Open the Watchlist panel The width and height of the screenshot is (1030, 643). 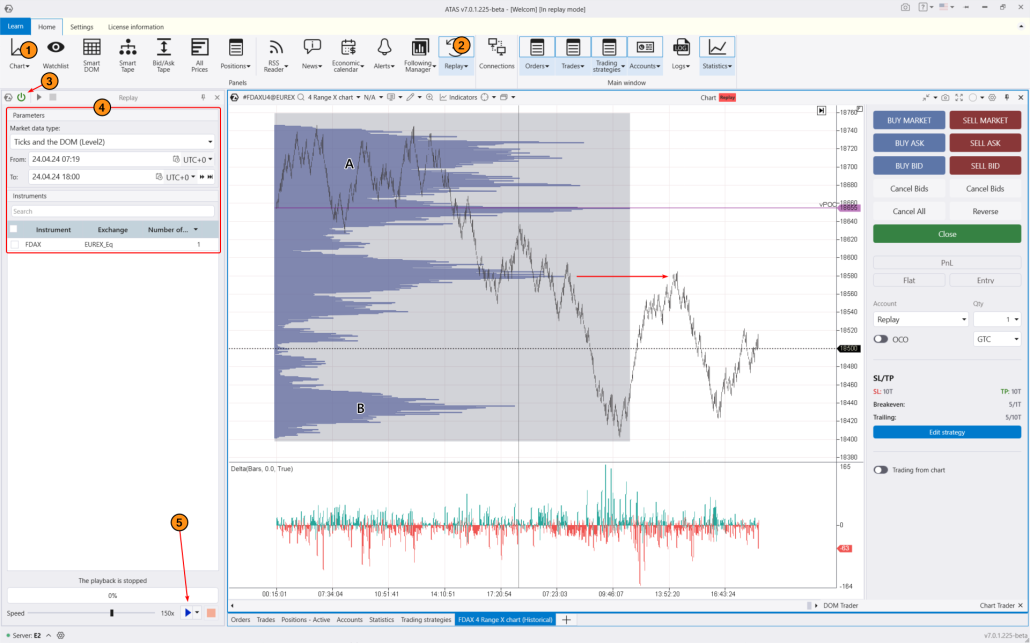click(55, 54)
